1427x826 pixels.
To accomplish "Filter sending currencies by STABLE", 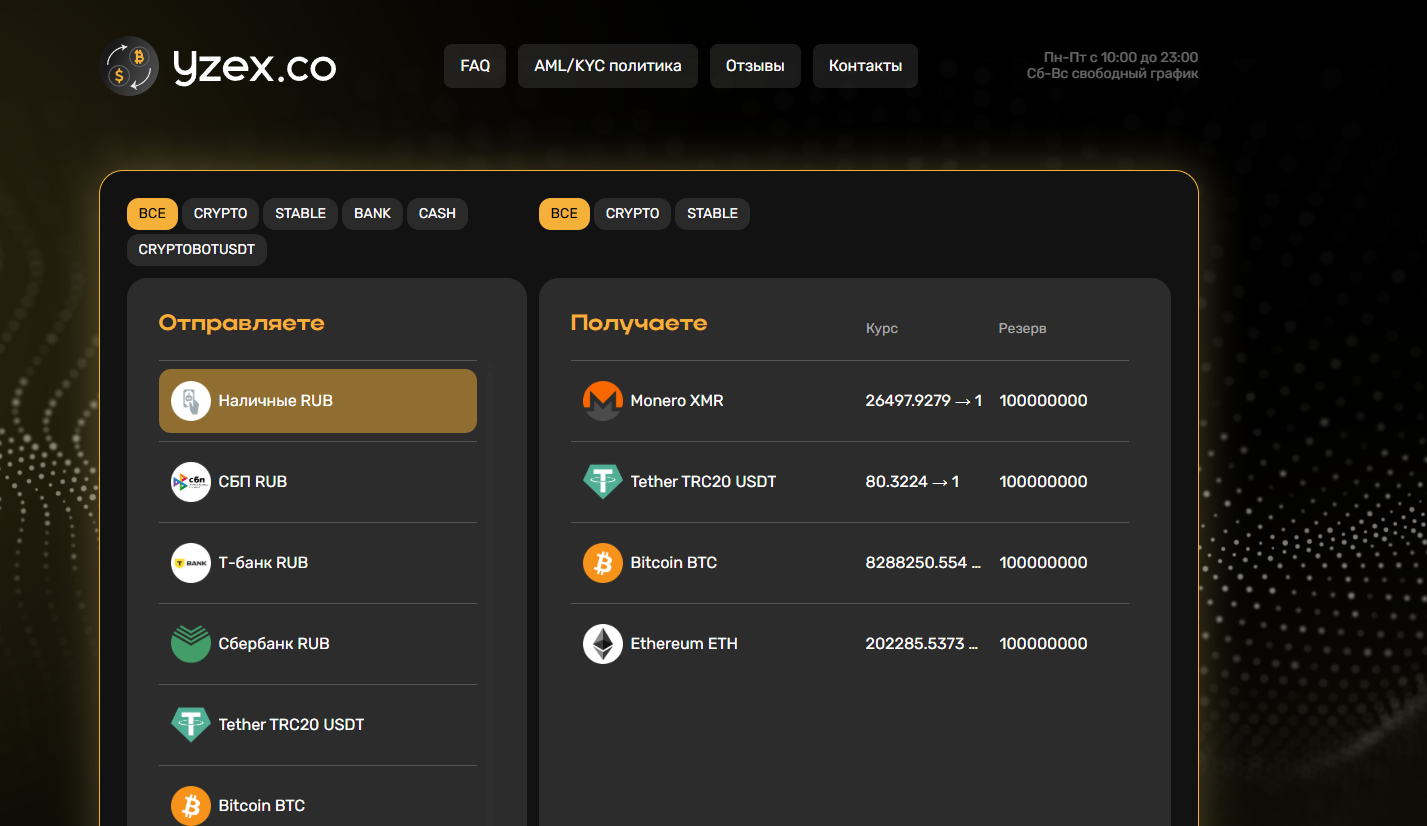I will click(301, 214).
